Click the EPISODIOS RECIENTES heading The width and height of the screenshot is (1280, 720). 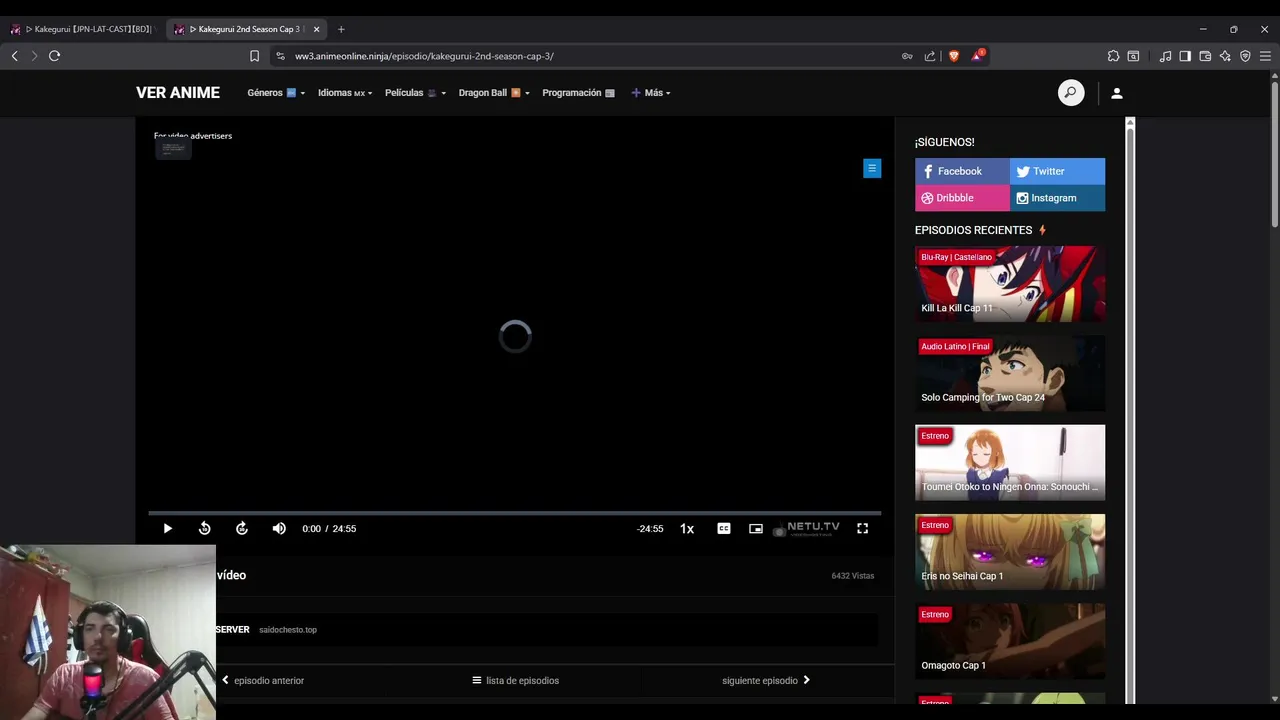click(x=973, y=230)
